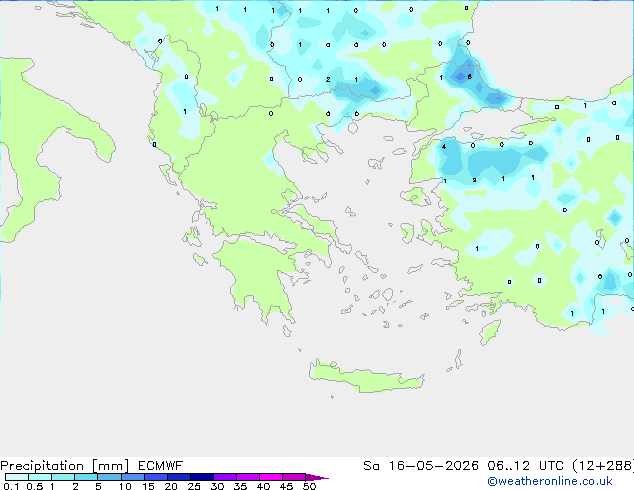Select the "06..12 UTC" time range text

525,466
